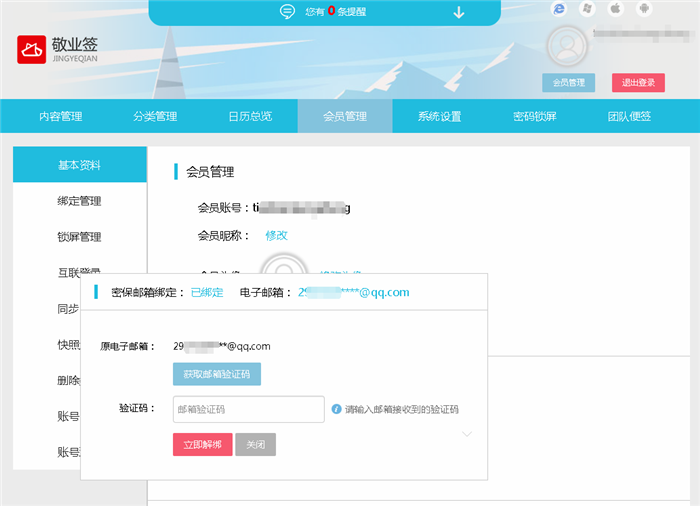Log out with 退出登录 button
Image resolution: width=700 pixels, height=506 pixels.
click(638, 83)
